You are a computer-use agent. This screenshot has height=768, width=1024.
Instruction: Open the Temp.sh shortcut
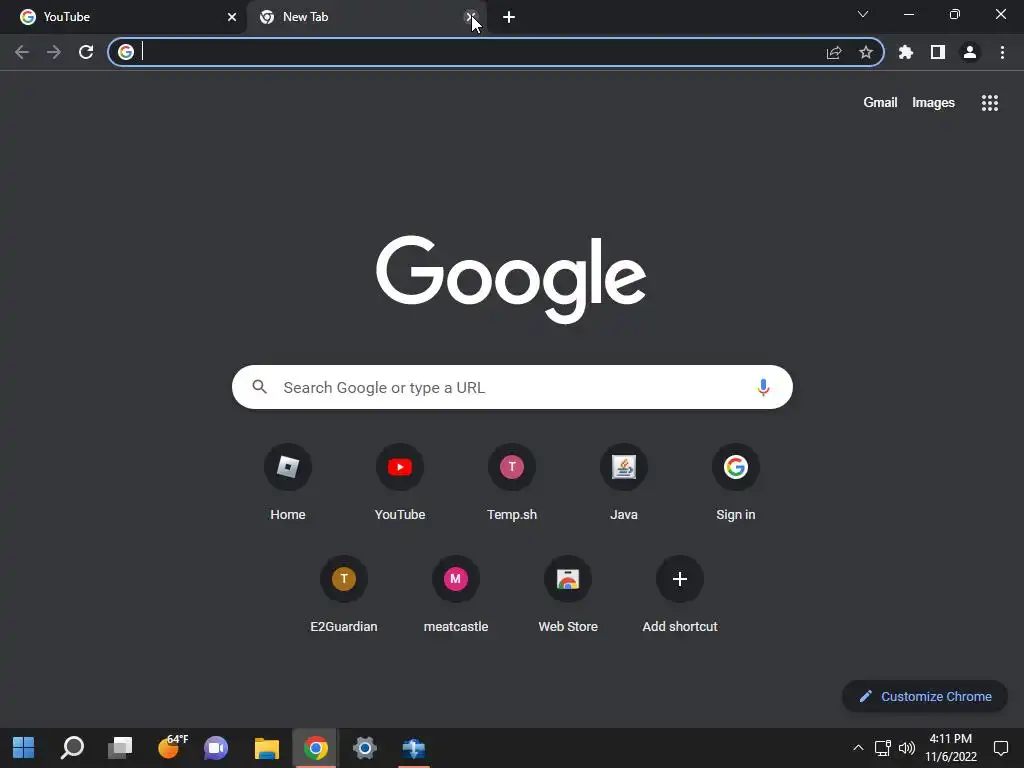tap(512, 483)
